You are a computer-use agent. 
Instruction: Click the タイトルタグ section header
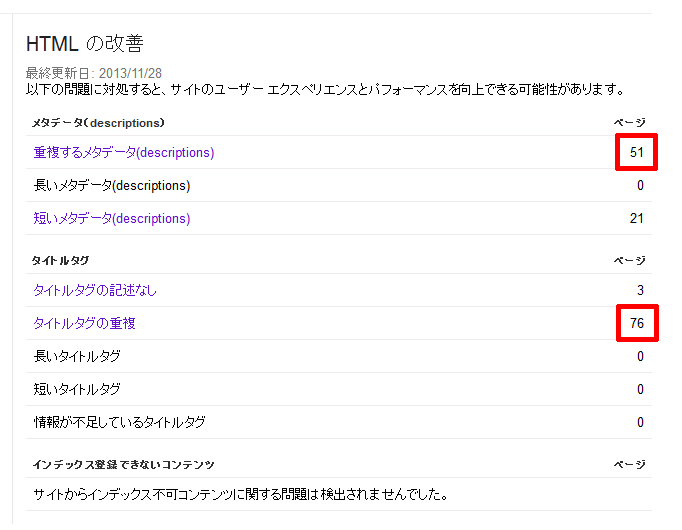(x=60, y=260)
